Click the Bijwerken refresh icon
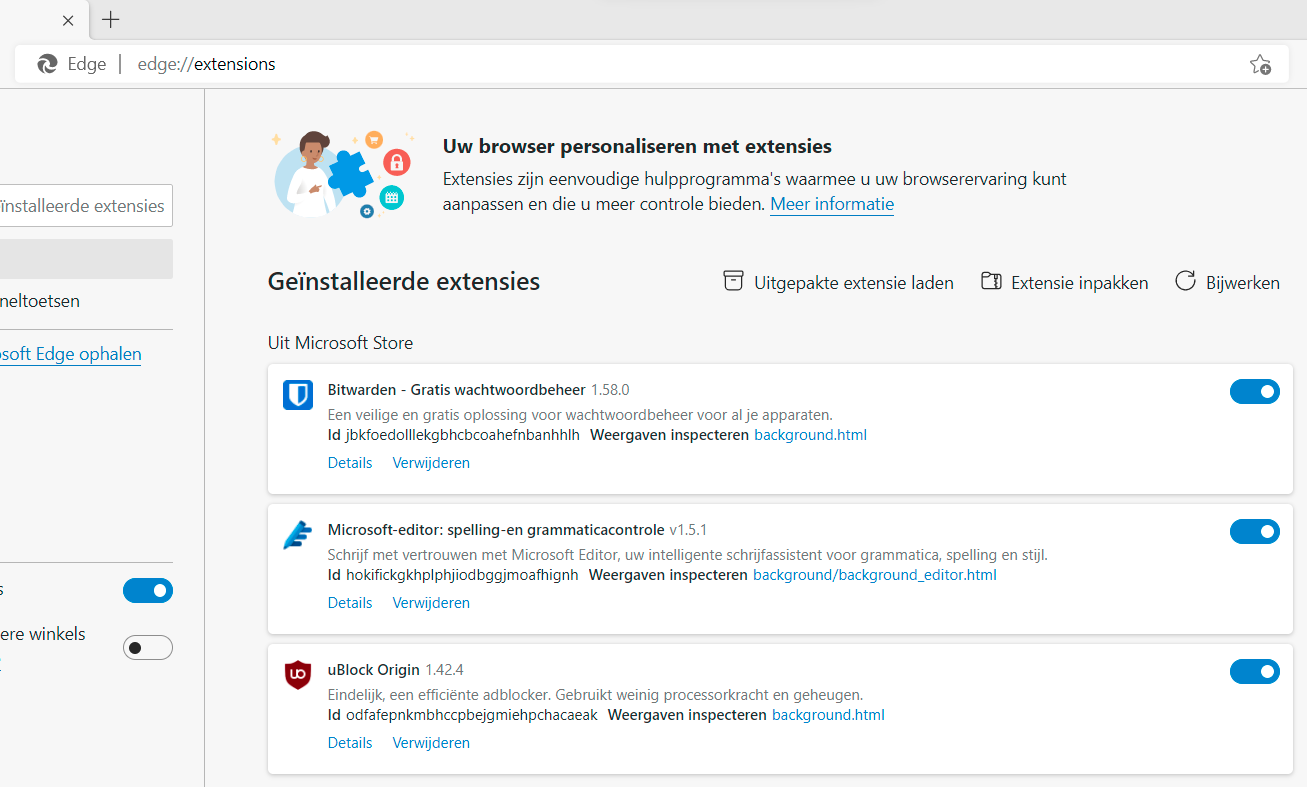Viewport: 1307px width, 787px height. pos(1185,282)
